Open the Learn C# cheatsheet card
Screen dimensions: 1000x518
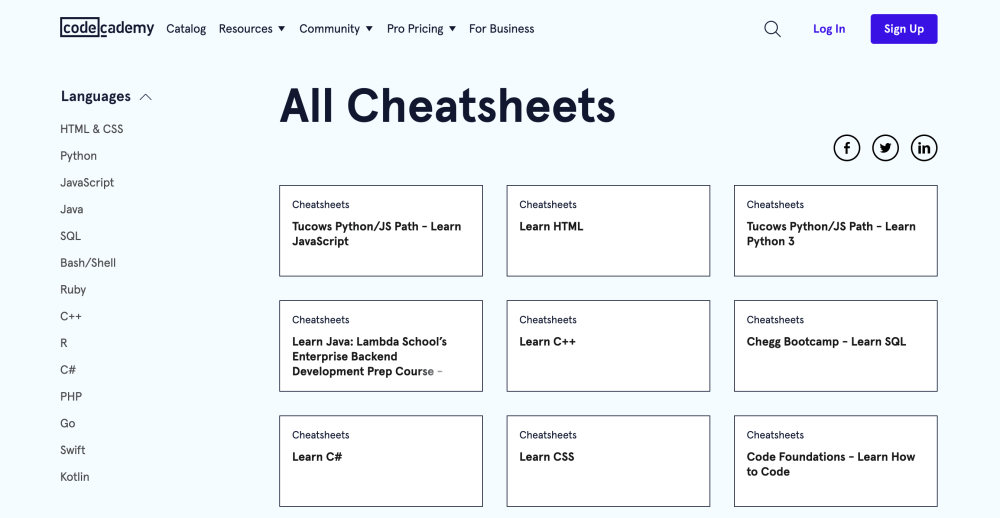click(381, 461)
